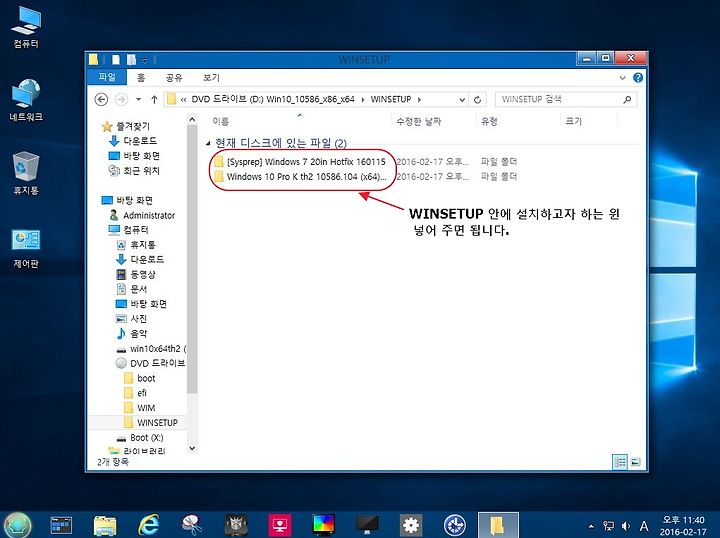This screenshot has width=720, height=538.
Task: Open the color palette taskbar icon
Action: (324, 525)
